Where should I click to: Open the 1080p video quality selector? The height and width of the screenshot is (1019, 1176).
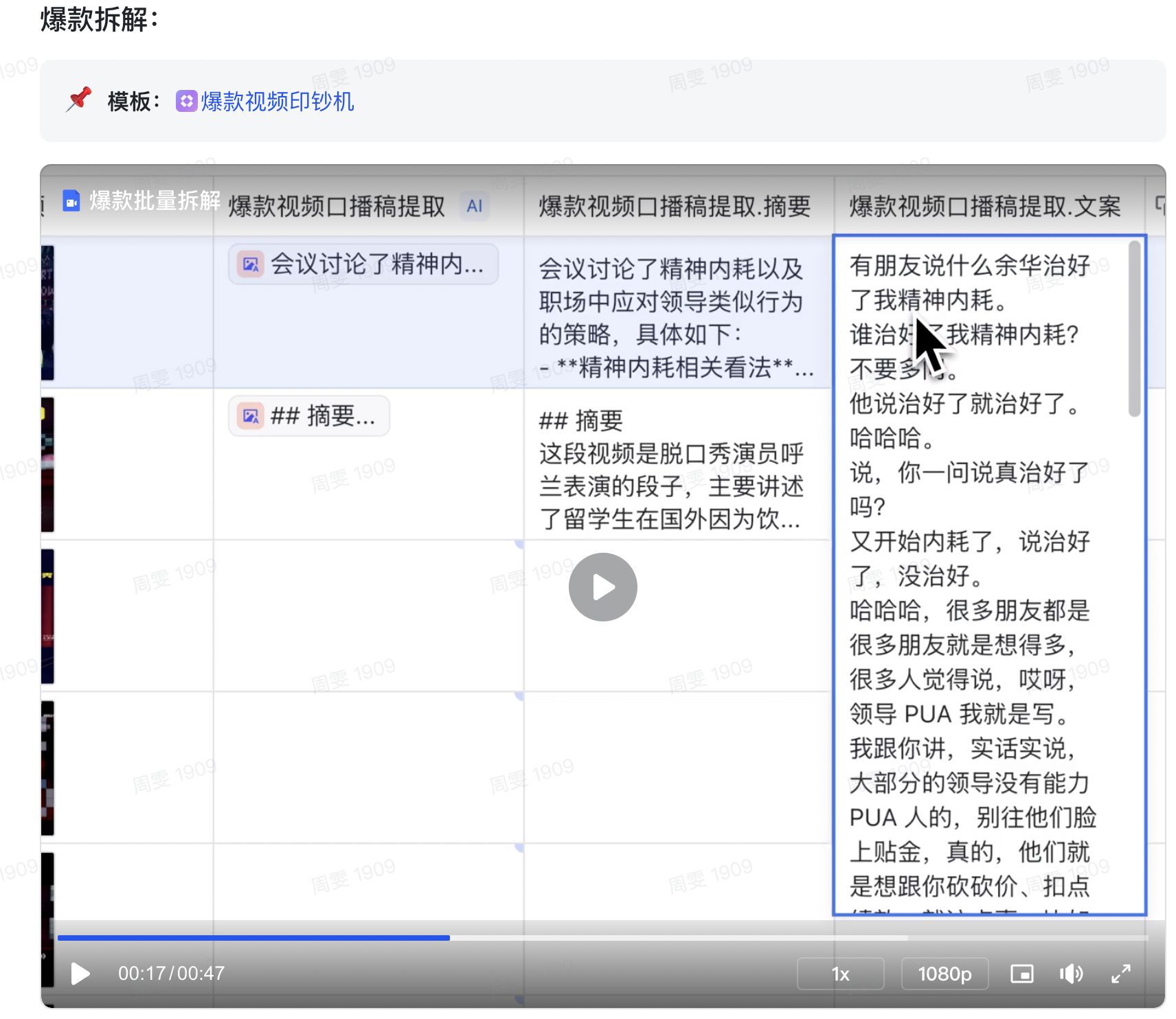[945, 974]
